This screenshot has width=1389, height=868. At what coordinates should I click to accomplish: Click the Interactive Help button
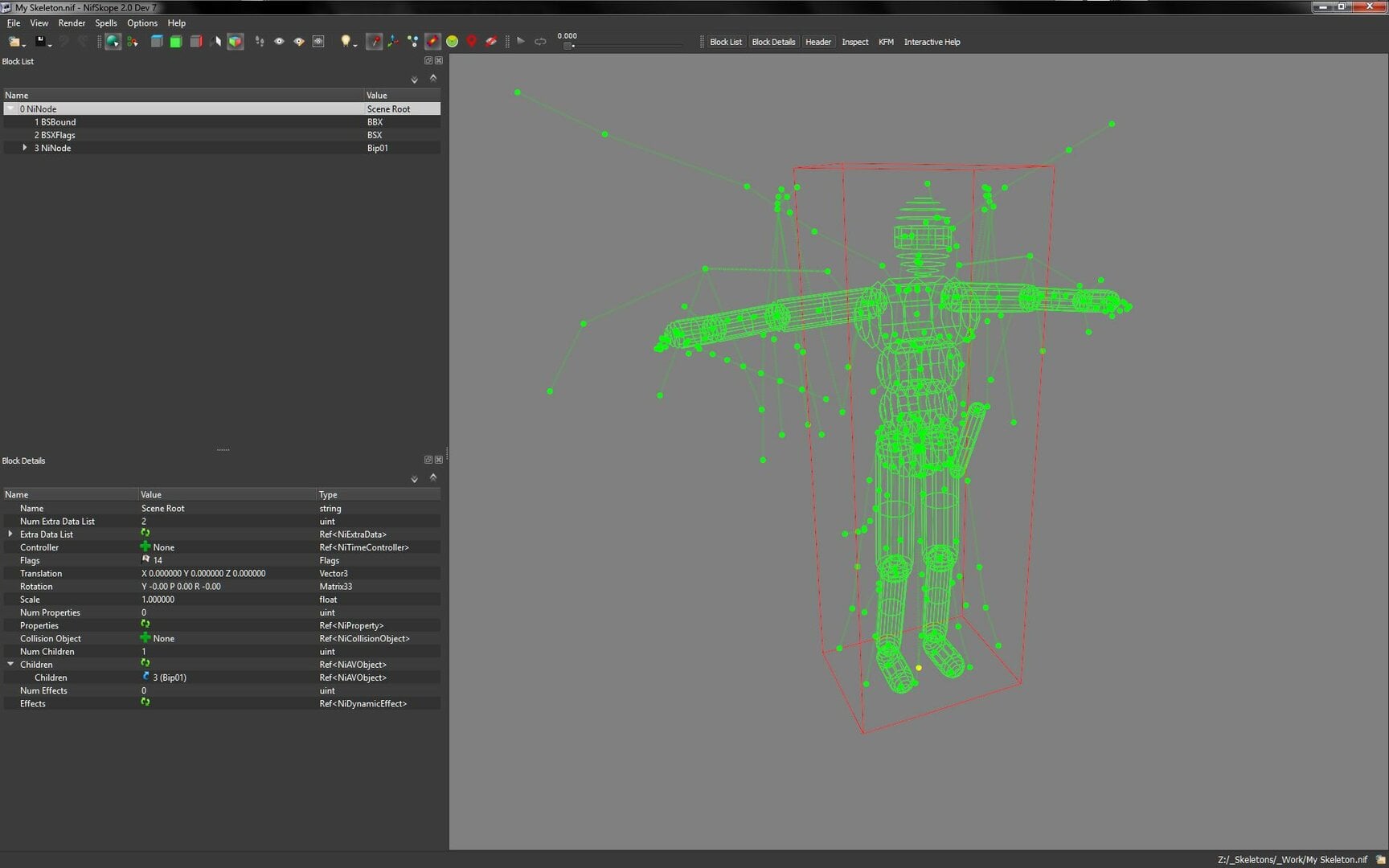tap(932, 42)
